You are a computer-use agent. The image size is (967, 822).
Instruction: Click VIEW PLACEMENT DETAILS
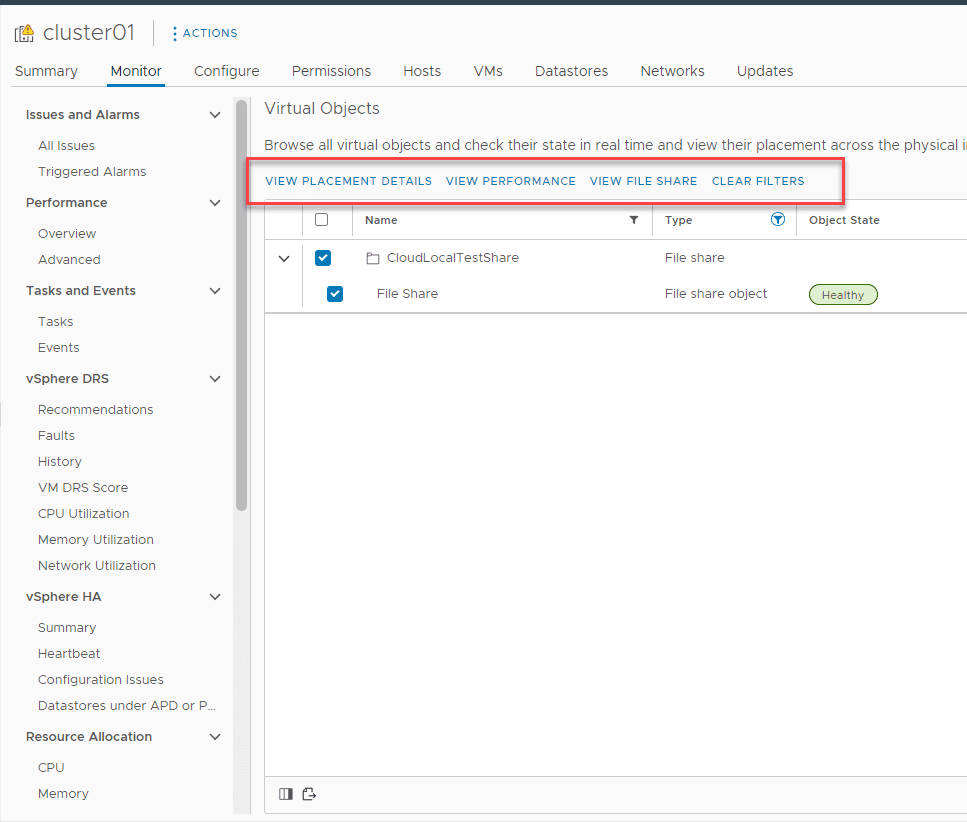pos(348,181)
